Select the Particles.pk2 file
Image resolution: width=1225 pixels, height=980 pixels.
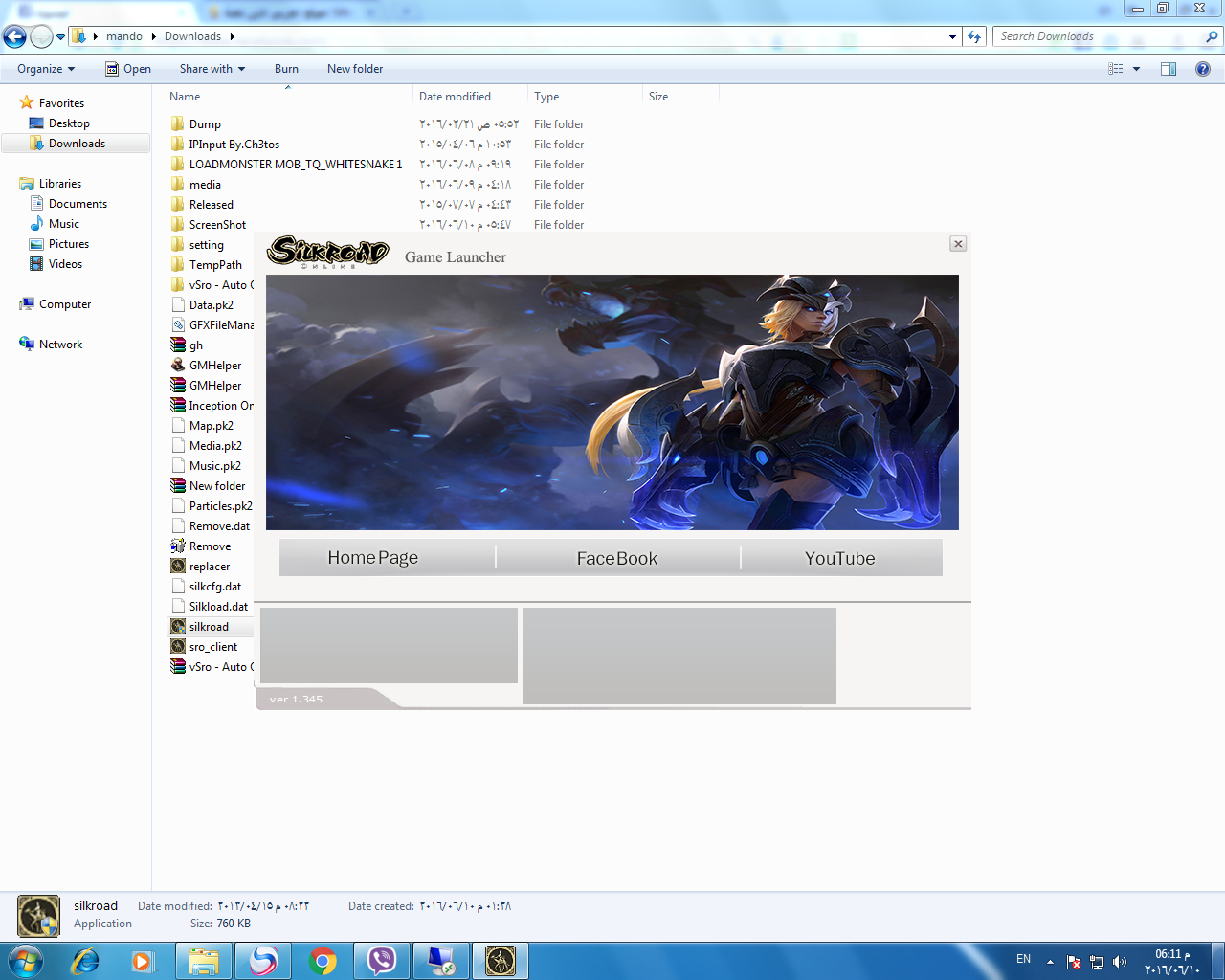pyautogui.click(x=220, y=506)
